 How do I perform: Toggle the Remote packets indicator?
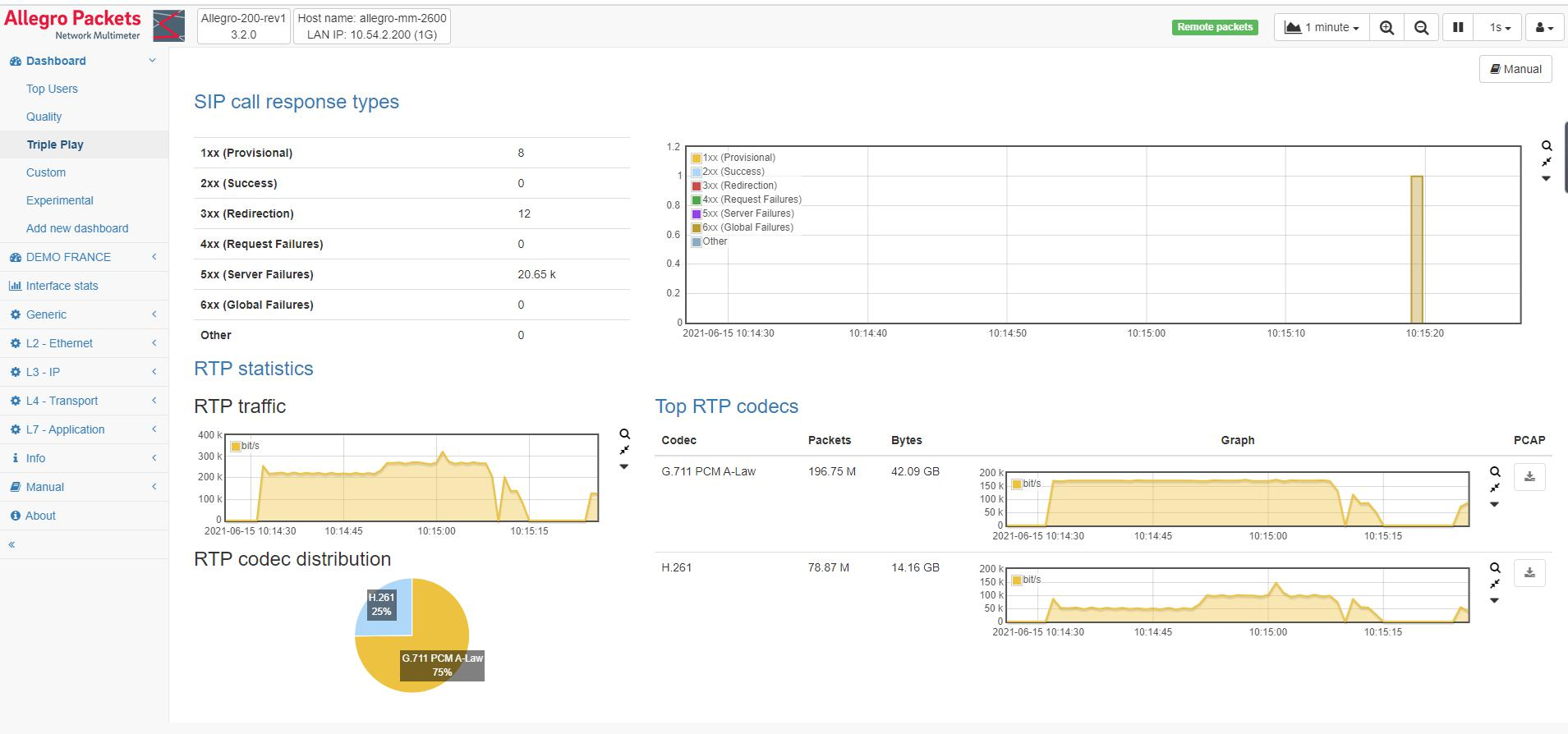pos(1215,27)
